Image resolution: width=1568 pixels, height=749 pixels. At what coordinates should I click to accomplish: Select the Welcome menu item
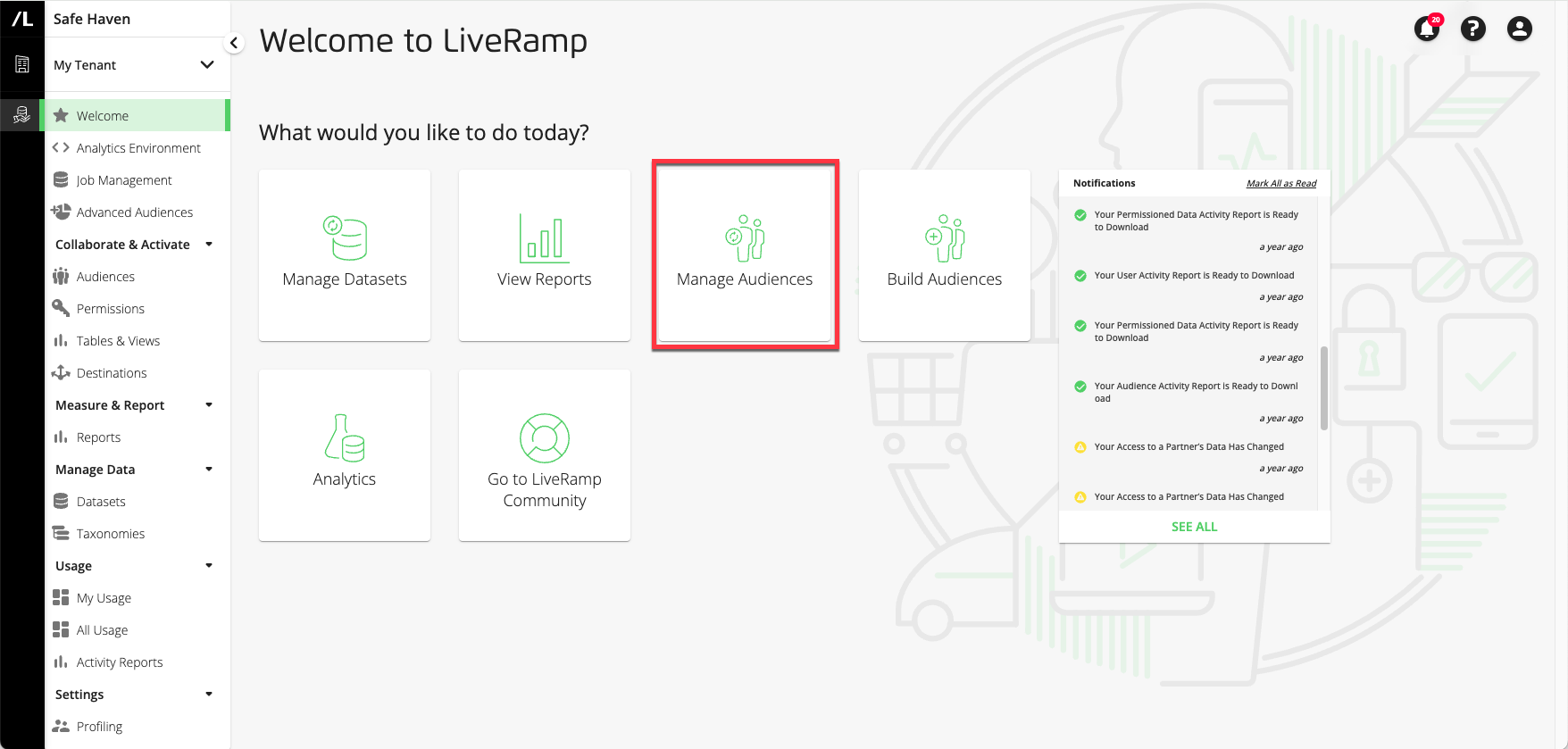(x=138, y=115)
